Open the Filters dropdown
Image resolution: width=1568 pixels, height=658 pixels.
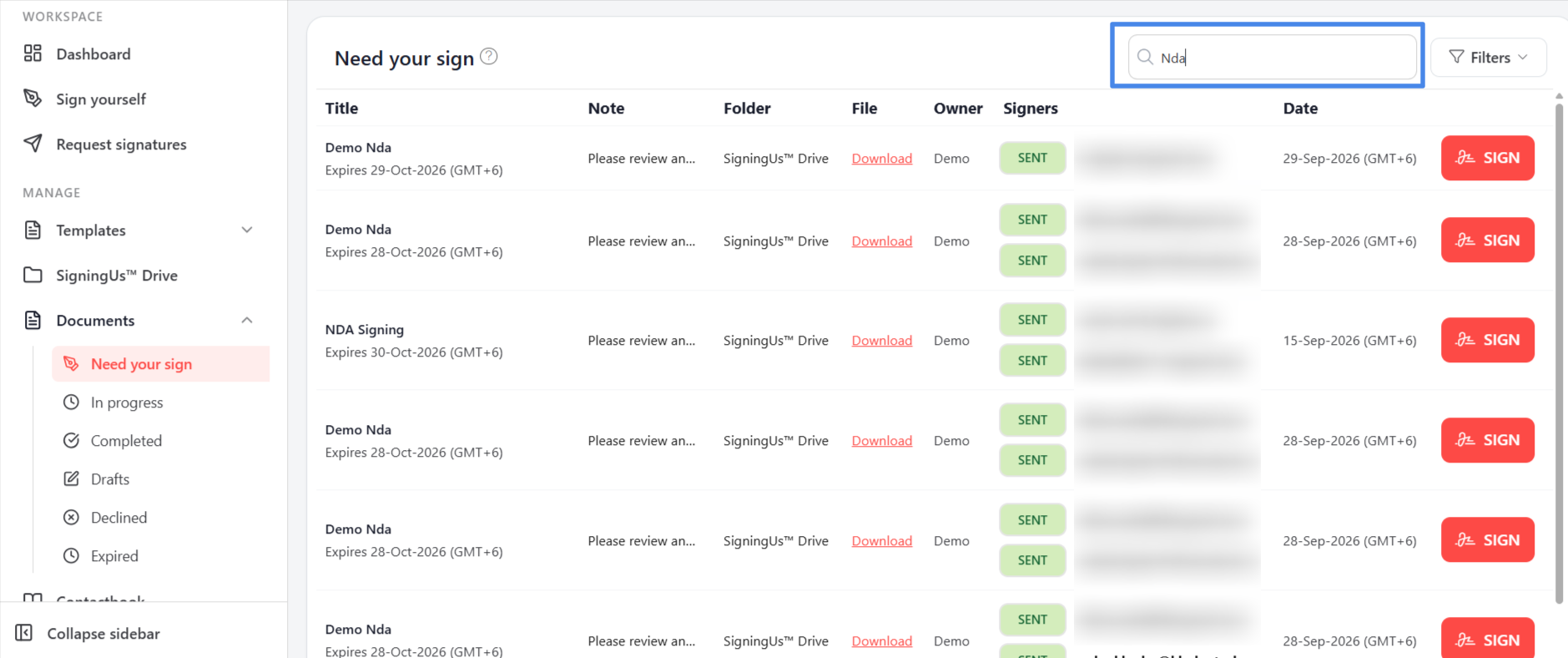[1488, 57]
